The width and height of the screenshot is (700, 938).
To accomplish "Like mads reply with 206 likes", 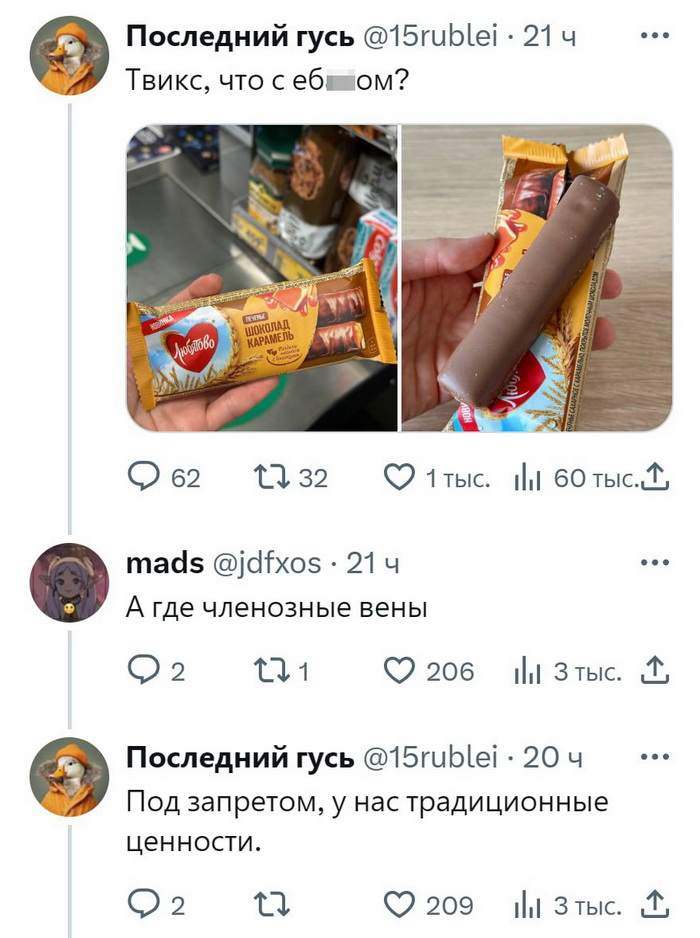I will 428,671.
